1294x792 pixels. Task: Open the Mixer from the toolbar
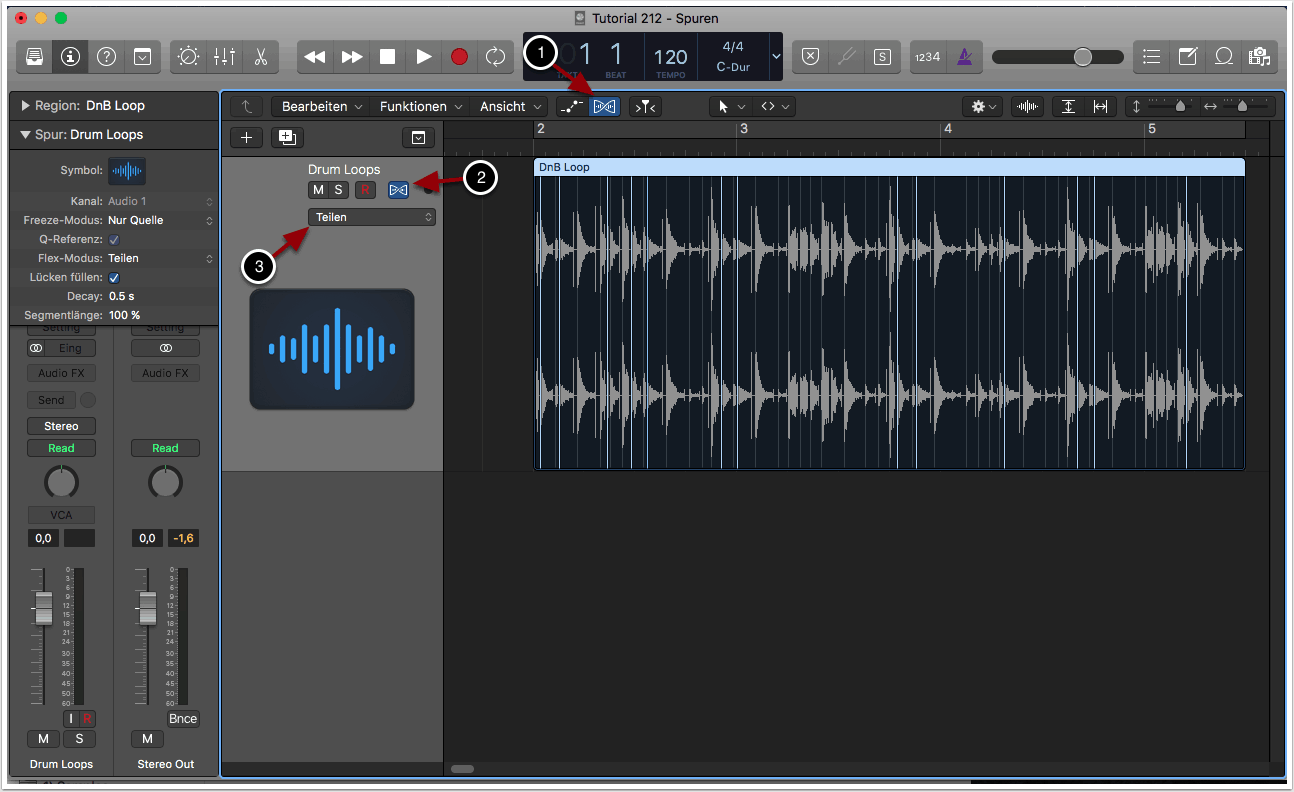[224, 57]
